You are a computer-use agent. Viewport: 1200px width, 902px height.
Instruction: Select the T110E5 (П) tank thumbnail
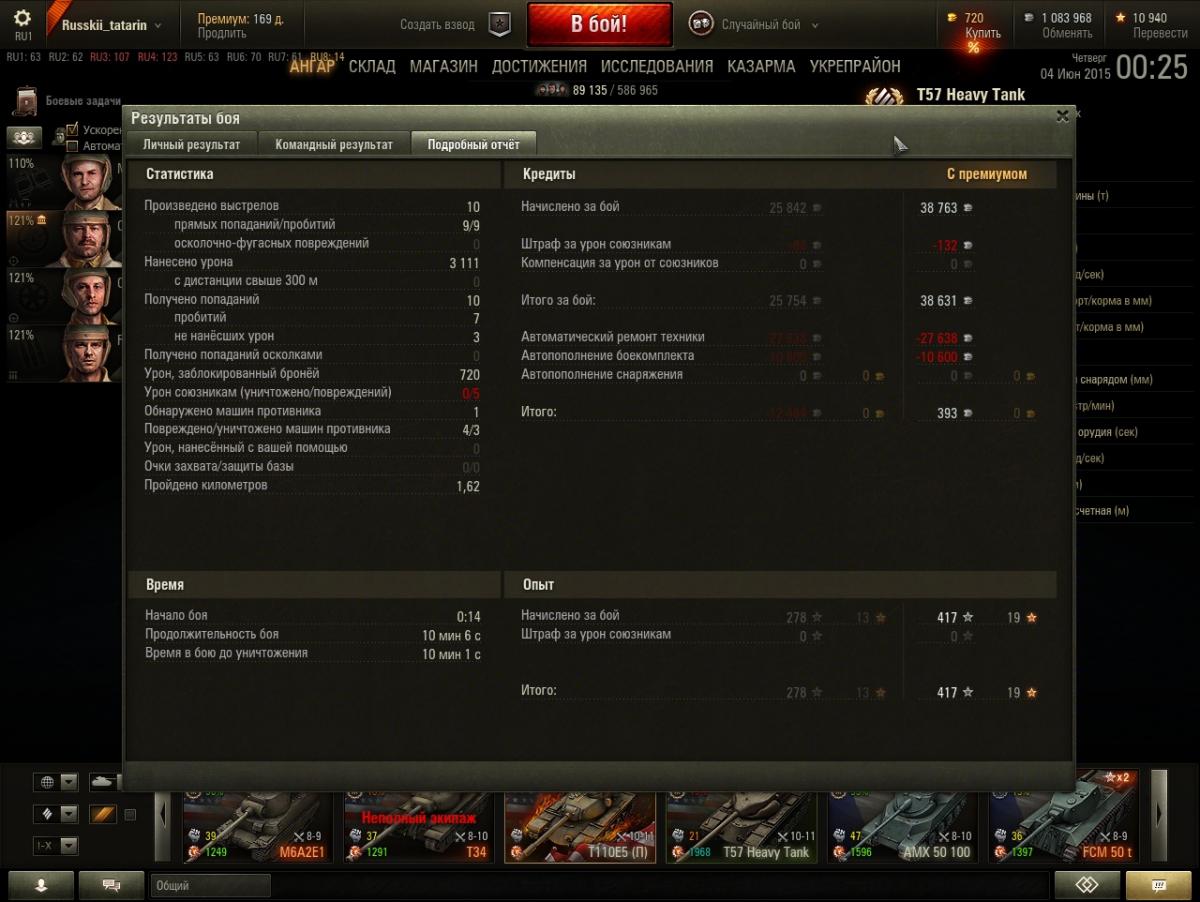[x=579, y=825]
